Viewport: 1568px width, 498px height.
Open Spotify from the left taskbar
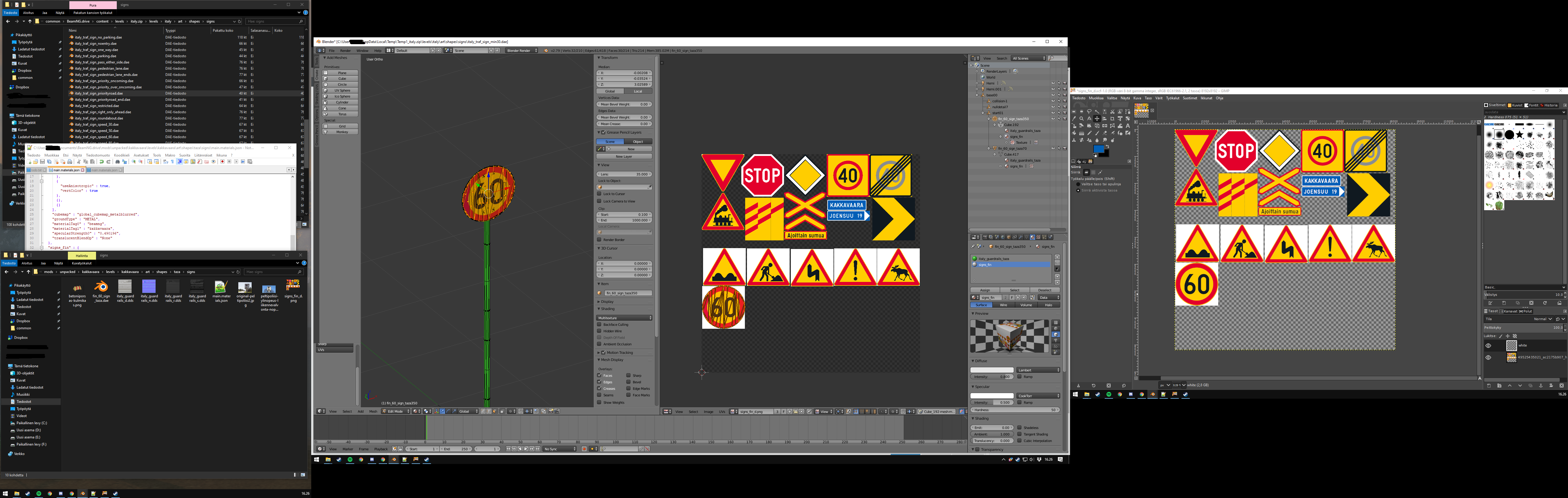(x=39, y=493)
